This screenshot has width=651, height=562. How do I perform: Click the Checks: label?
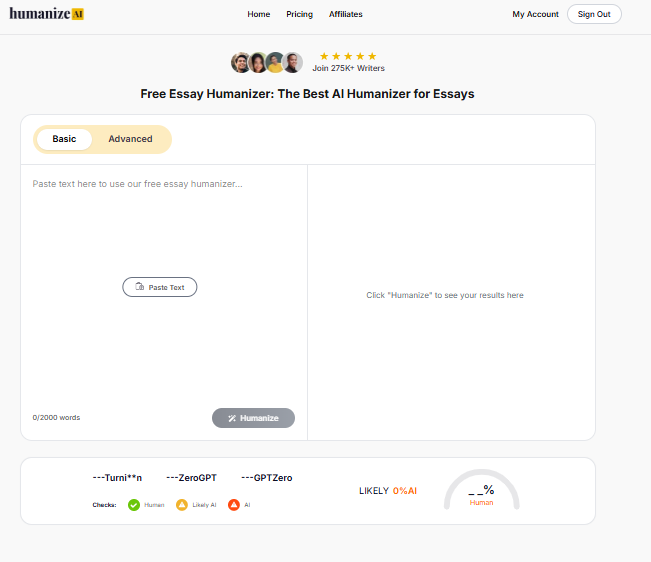tap(104, 505)
